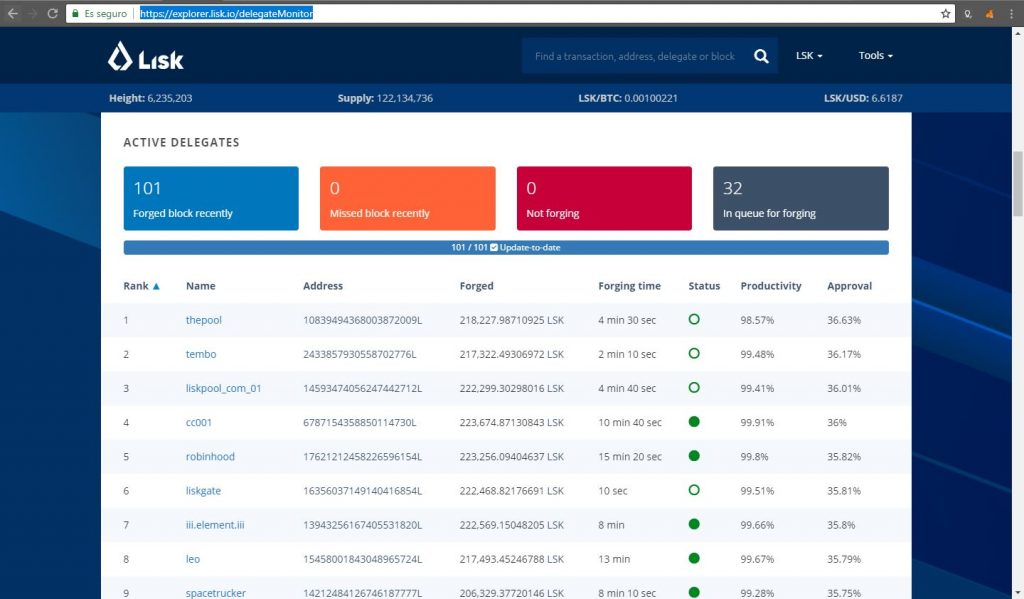Open the Chrome menu

(x=1011, y=13)
